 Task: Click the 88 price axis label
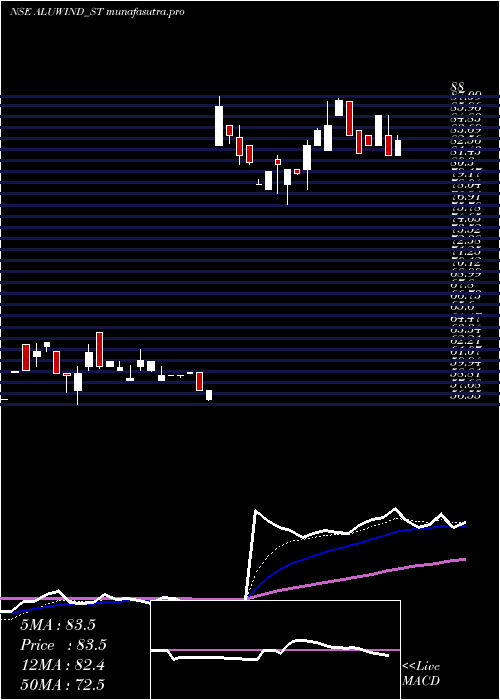pyautogui.click(x=458, y=87)
